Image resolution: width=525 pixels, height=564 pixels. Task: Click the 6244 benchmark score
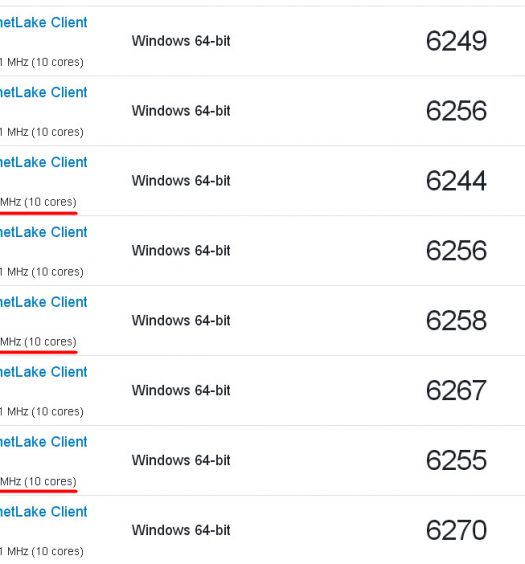456,180
